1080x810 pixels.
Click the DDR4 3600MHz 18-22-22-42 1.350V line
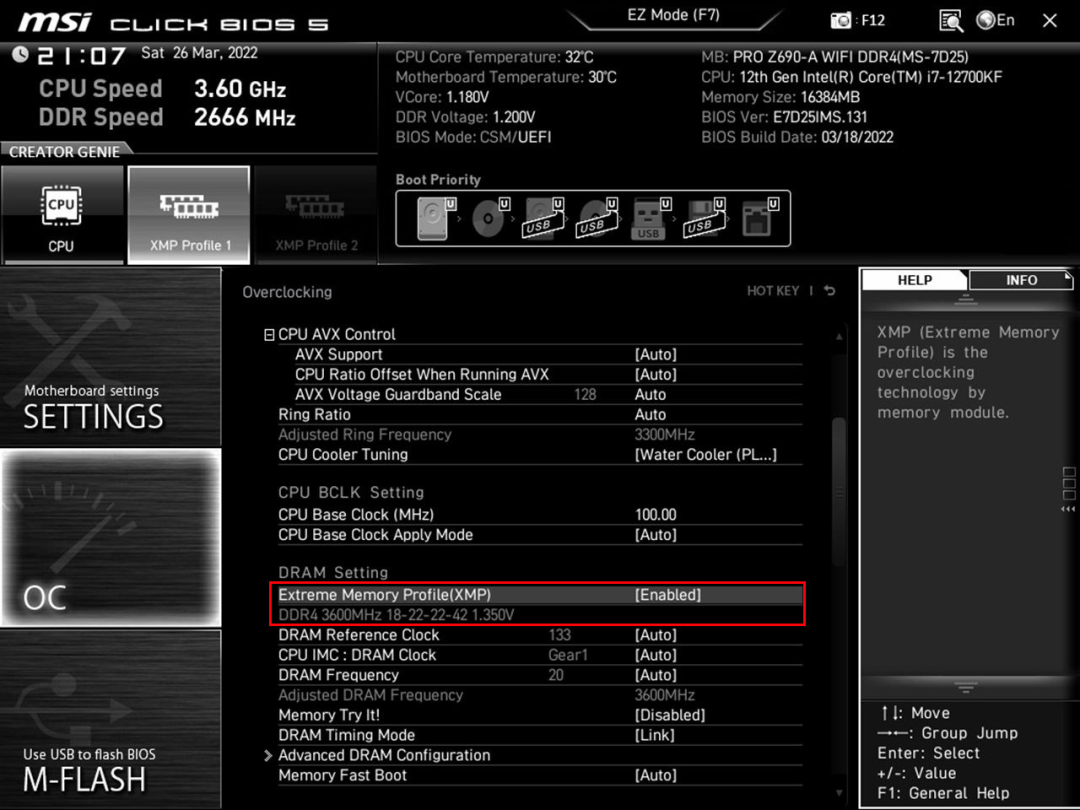(396, 614)
